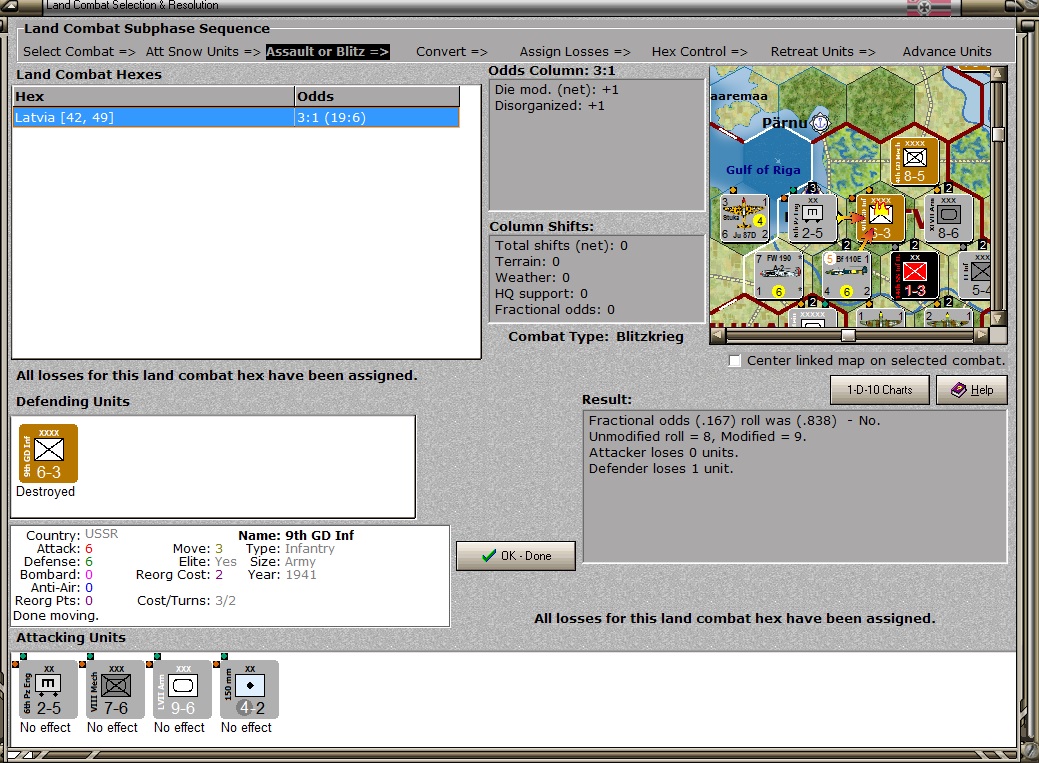The image size is (1039, 763).
Task: Click the 3:1 (19:6) odds cell
Action: 376,117
